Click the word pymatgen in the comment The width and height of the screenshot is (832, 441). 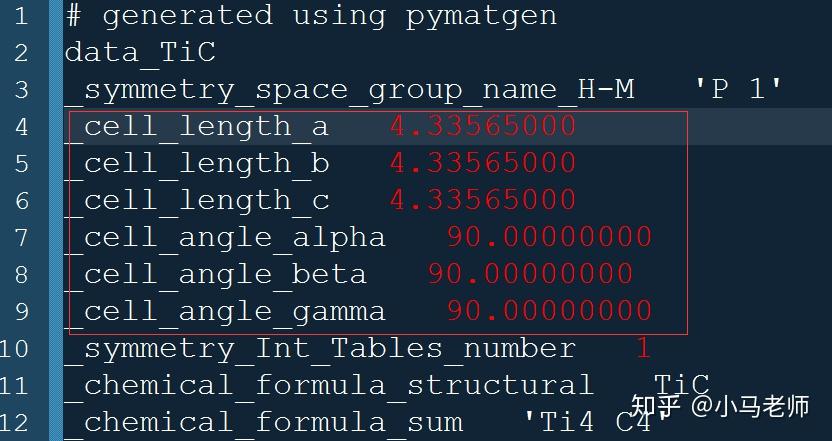(481, 16)
